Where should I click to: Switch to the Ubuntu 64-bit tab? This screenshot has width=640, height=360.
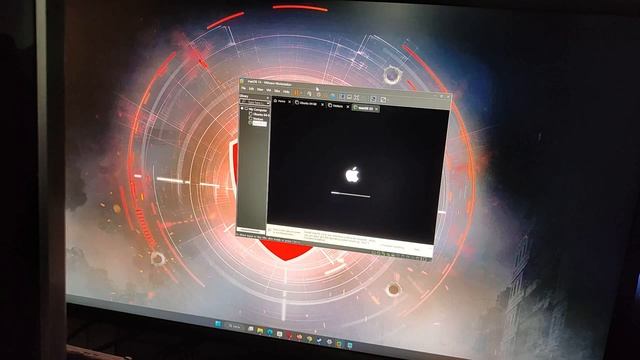[307, 103]
